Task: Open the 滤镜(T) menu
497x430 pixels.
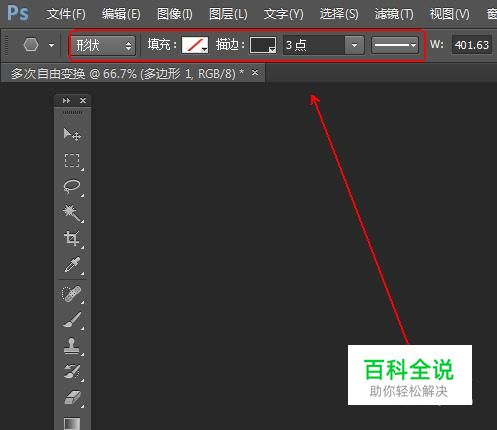Action: point(394,14)
